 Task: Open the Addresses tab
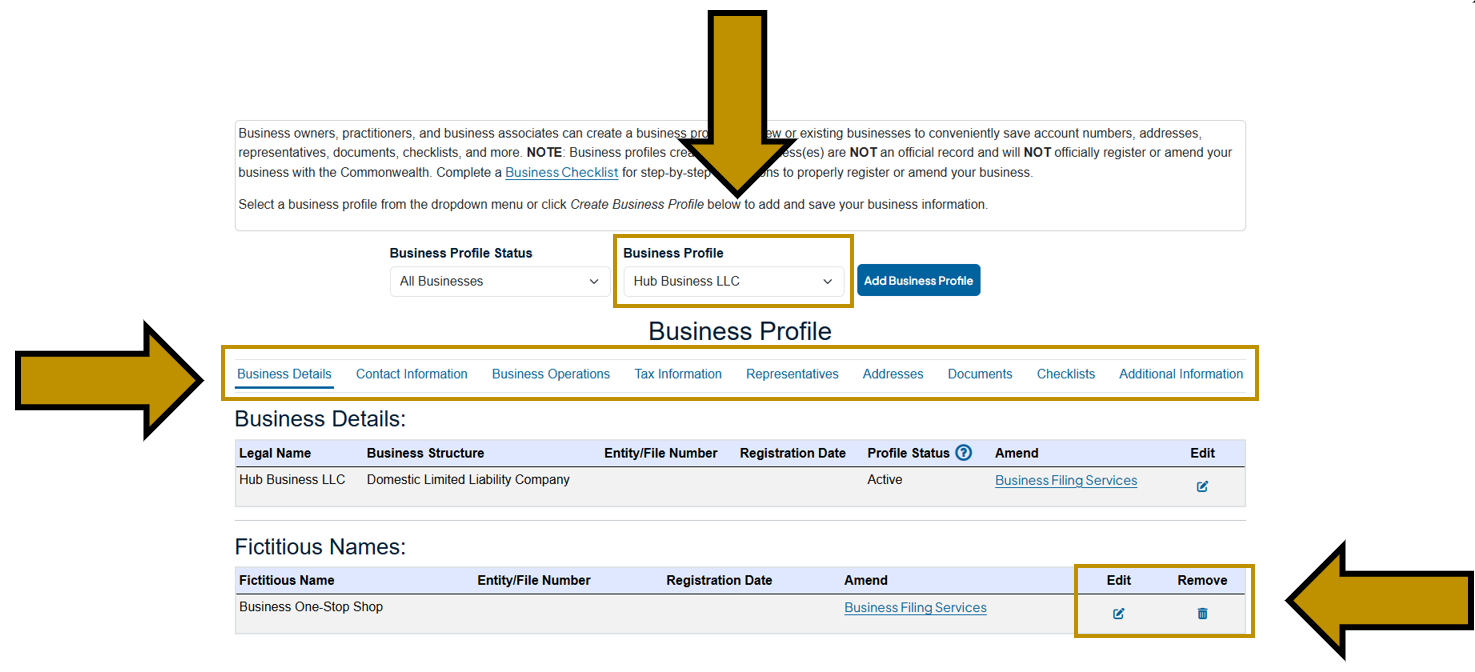coord(892,373)
